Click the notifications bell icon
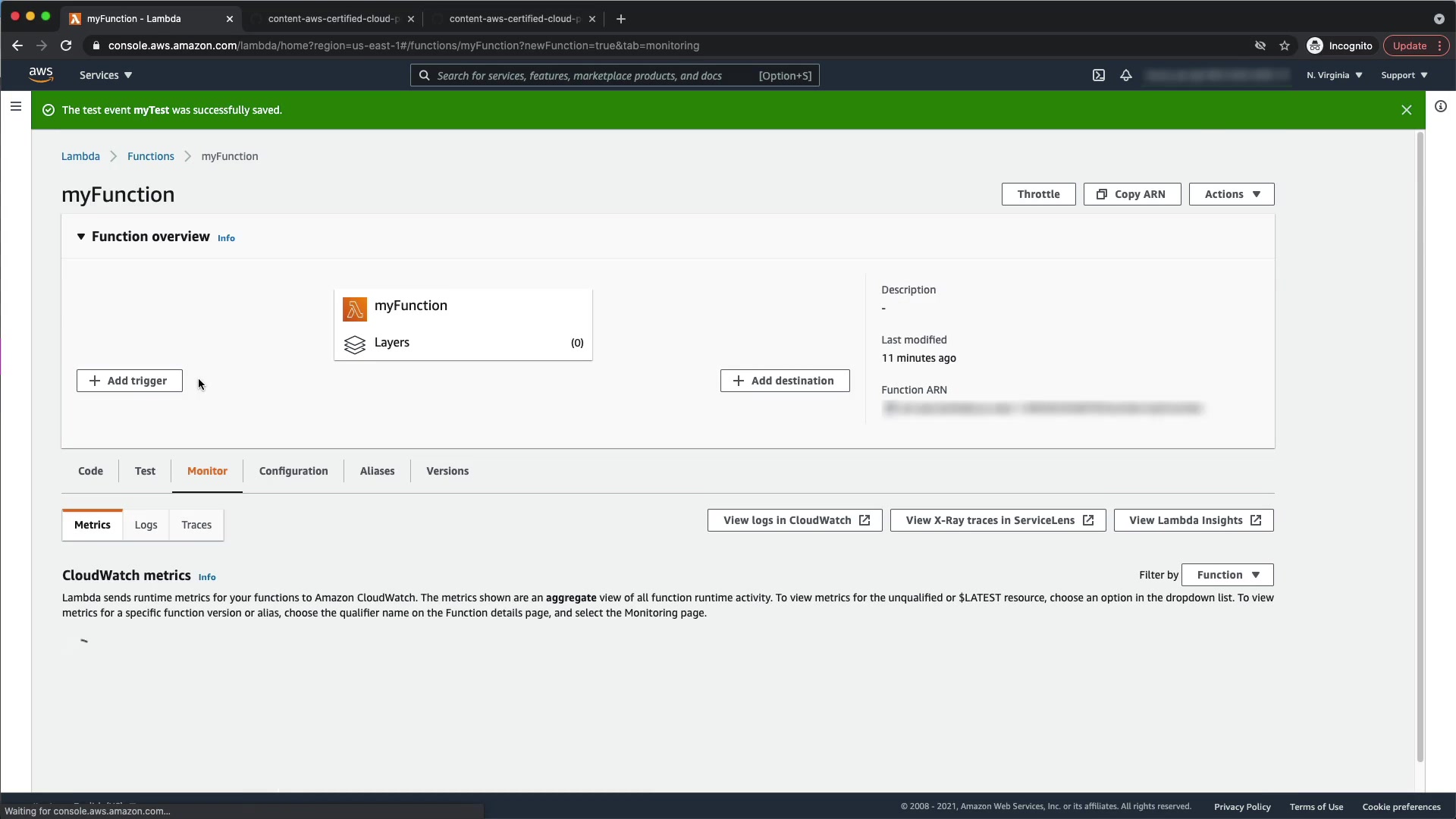1456x819 pixels. tap(1126, 75)
